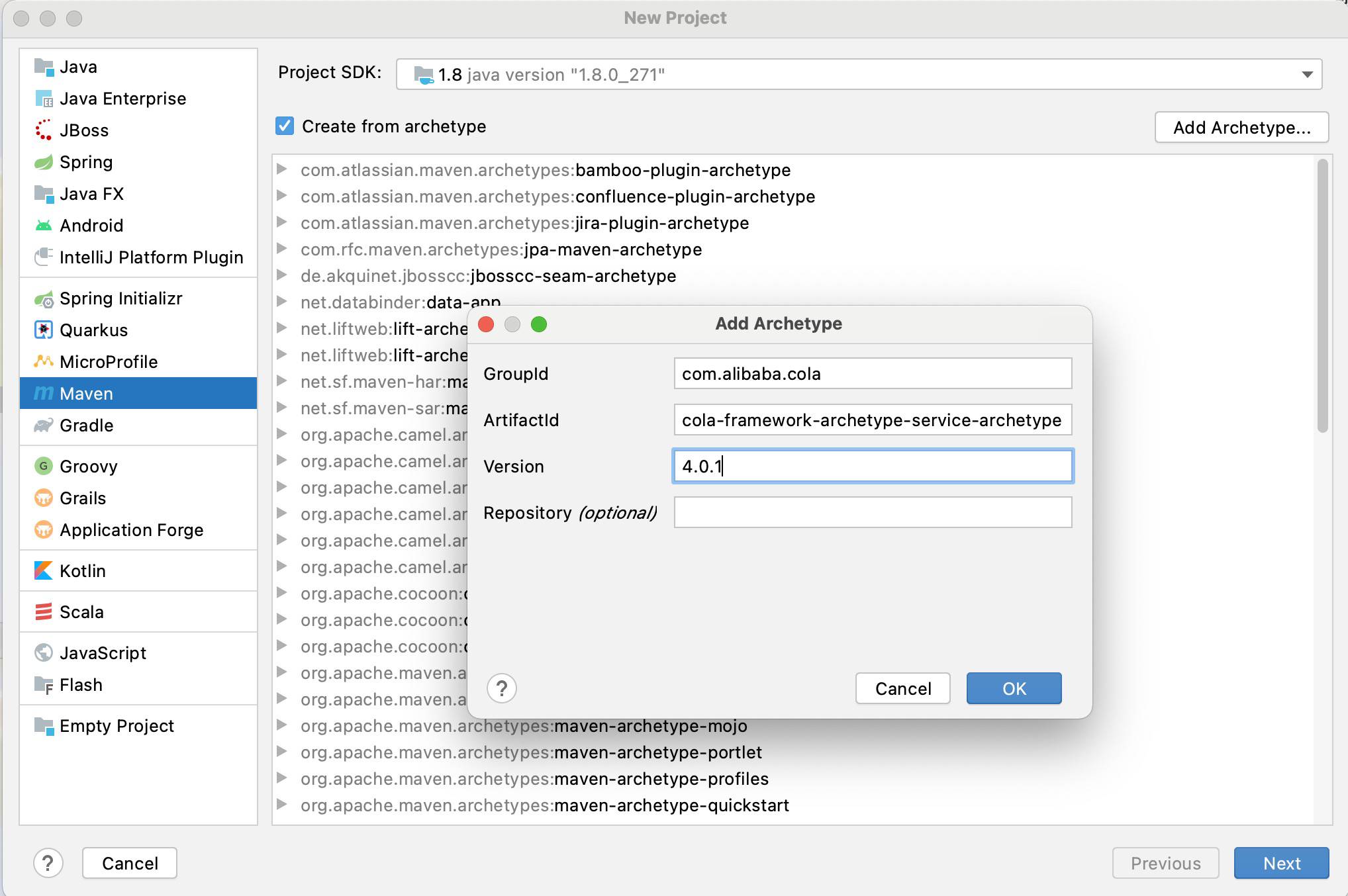1348x896 pixels.
Task: Click the Previous button
Action: pos(1166,863)
